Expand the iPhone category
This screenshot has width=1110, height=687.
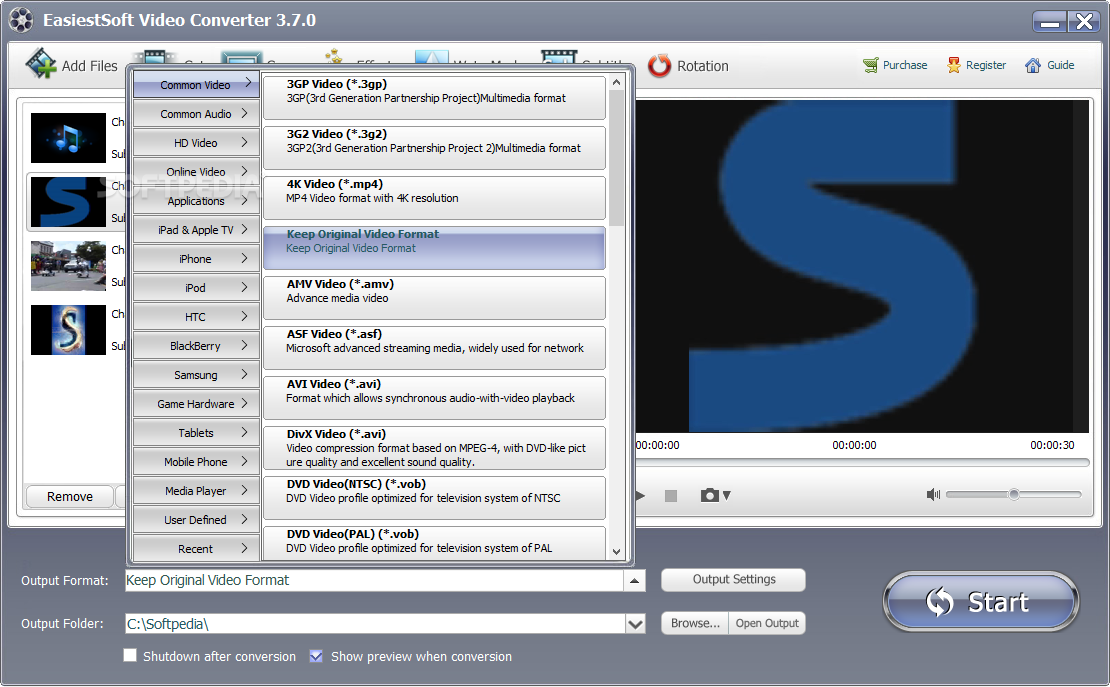[x=196, y=259]
